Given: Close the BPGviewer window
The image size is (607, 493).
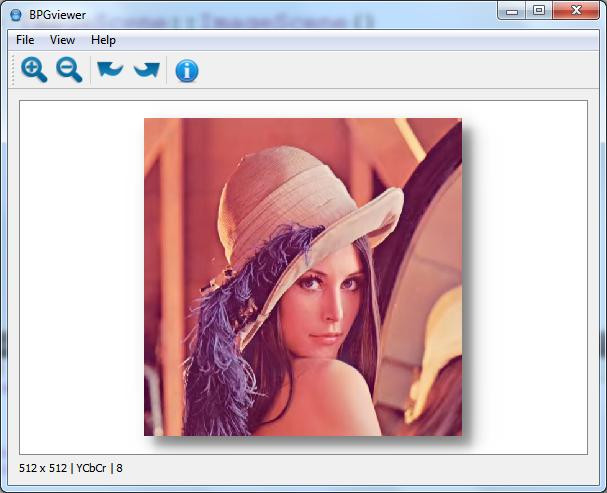Looking at the screenshot, I should (576, 10).
